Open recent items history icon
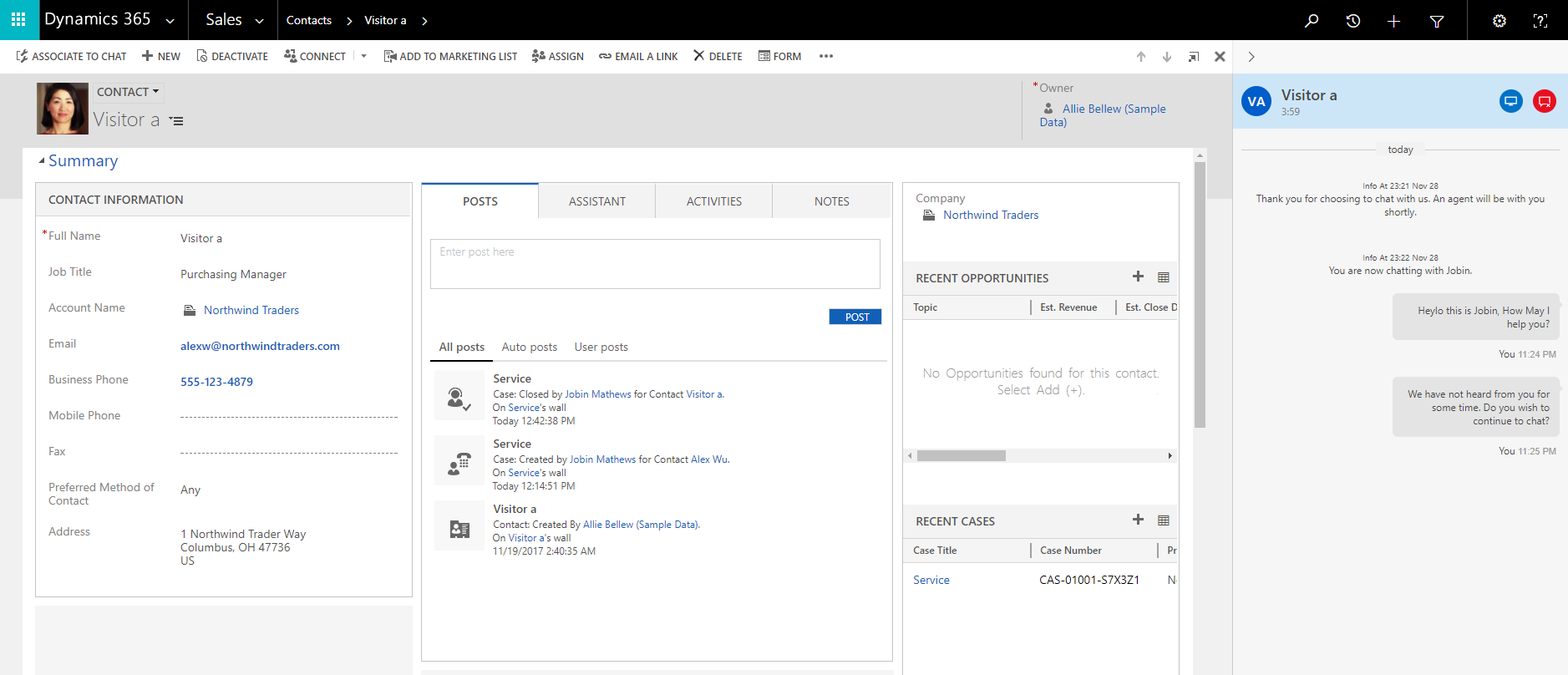This screenshot has height=675, width=1568. pyautogui.click(x=1353, y=21)
